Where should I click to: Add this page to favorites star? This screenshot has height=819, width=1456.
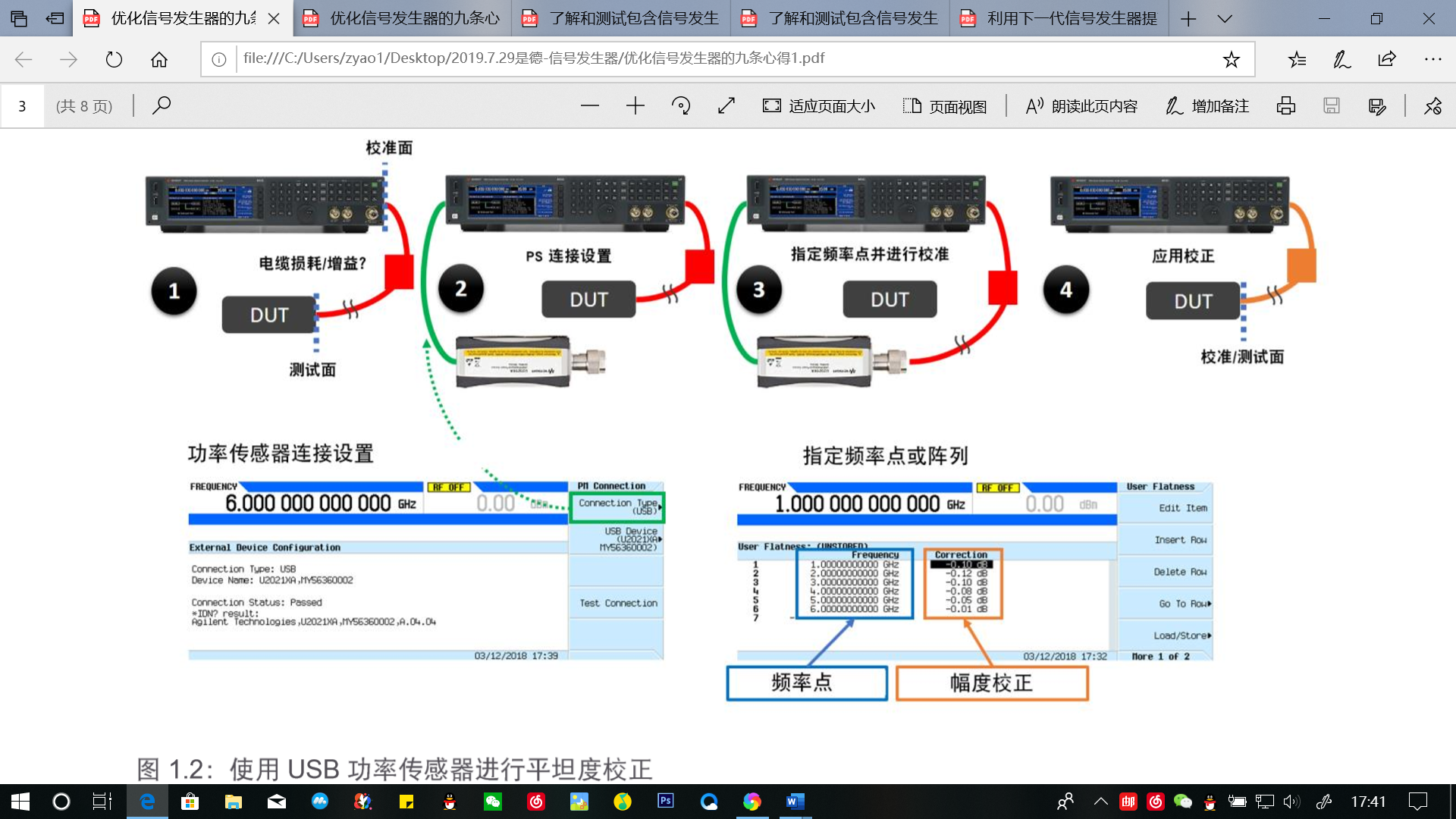click(1231, 59)
